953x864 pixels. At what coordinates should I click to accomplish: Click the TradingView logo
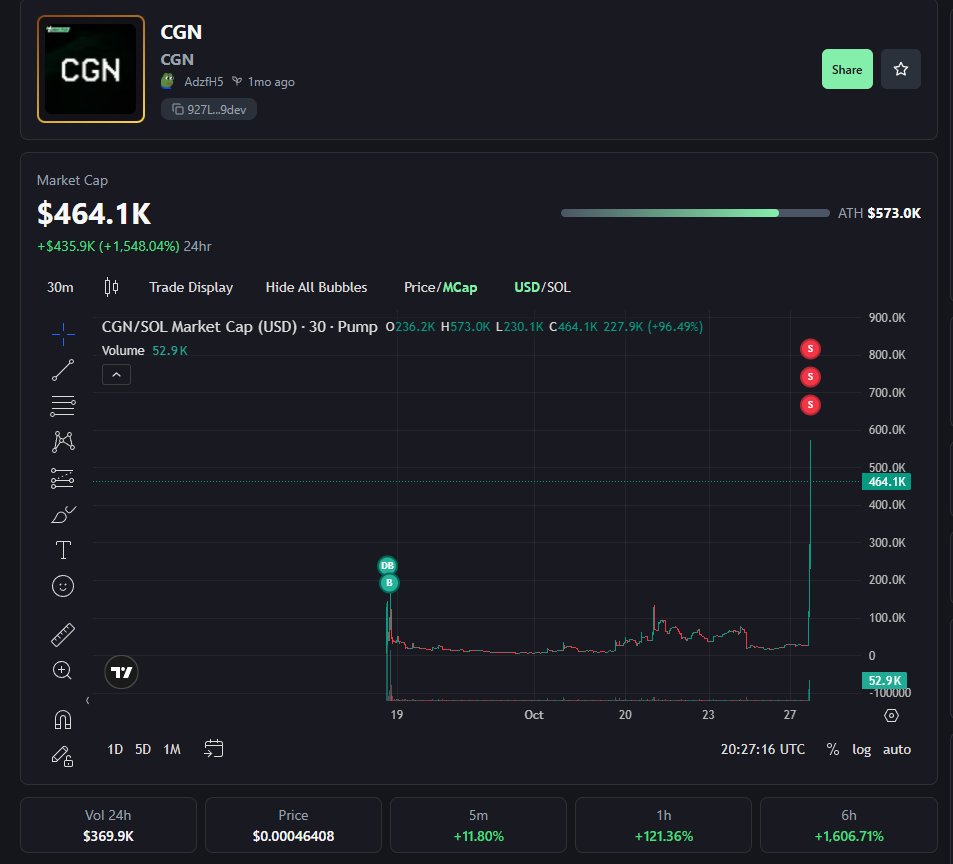122,672
